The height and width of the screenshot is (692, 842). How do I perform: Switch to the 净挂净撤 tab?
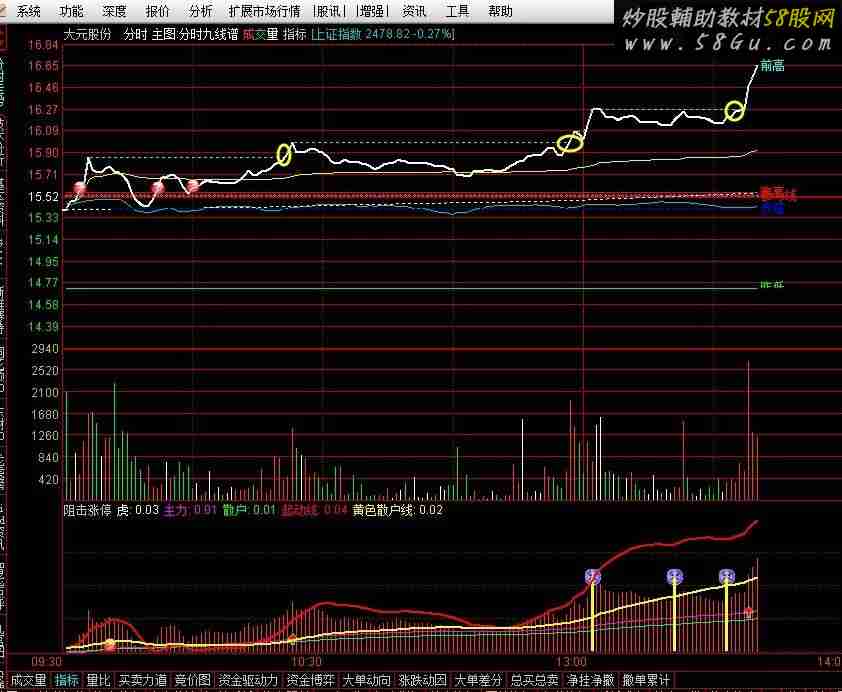(x=591, y=680)
